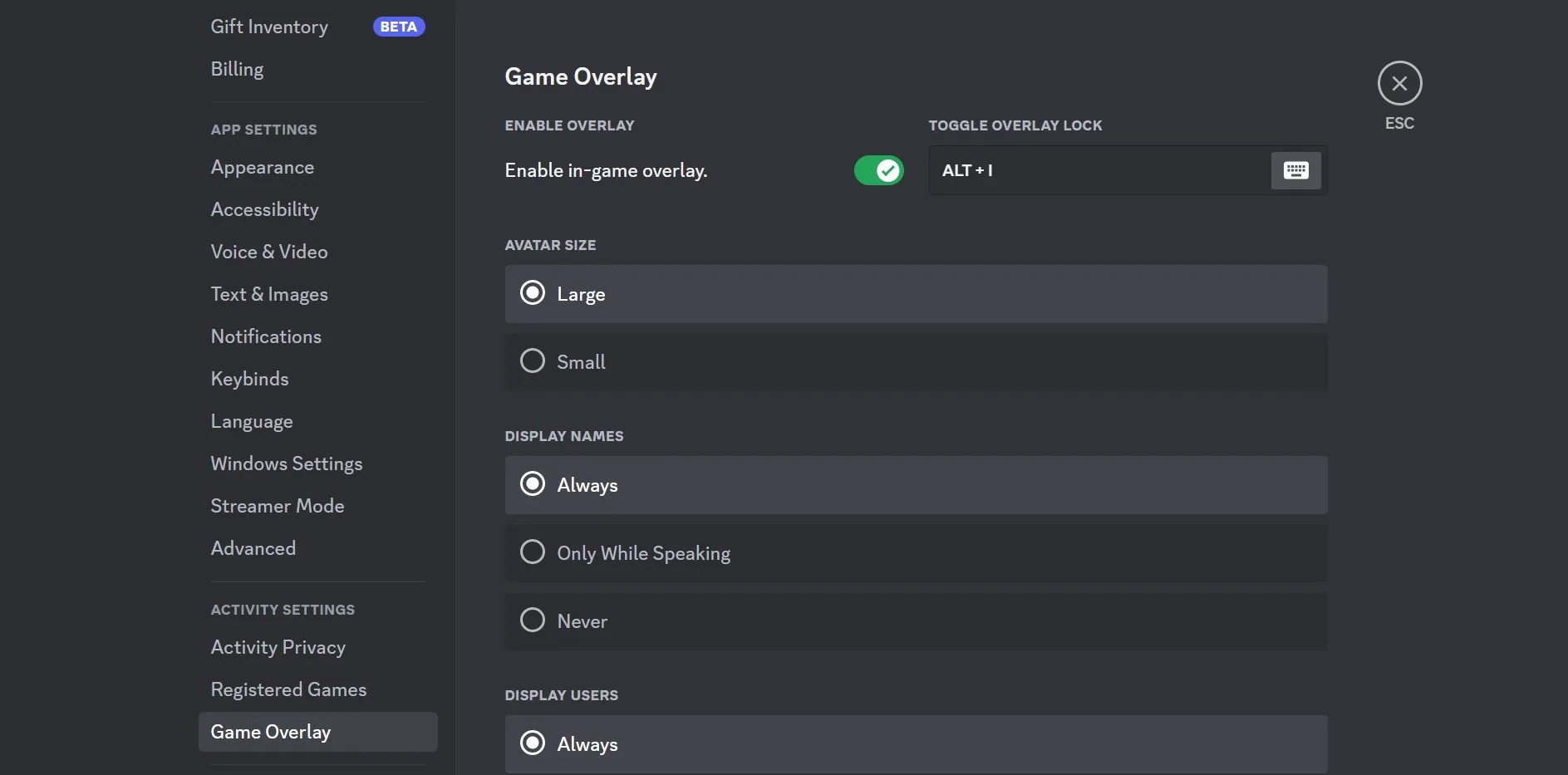1568x775 pixels.
Task: Close settings using the ESC button
Action: (x=1398, y=83)
